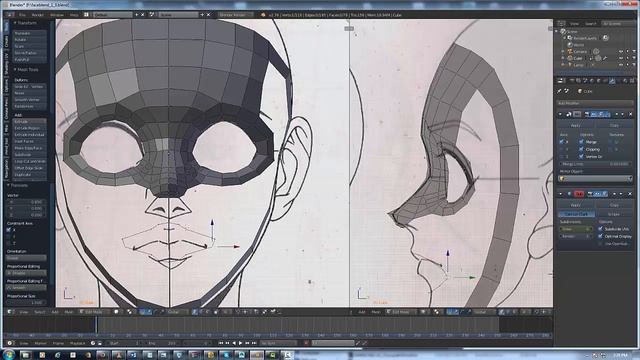Switch to the Options tab in tool shelf
Screen dimensions: 640x360
pos(6,86)
